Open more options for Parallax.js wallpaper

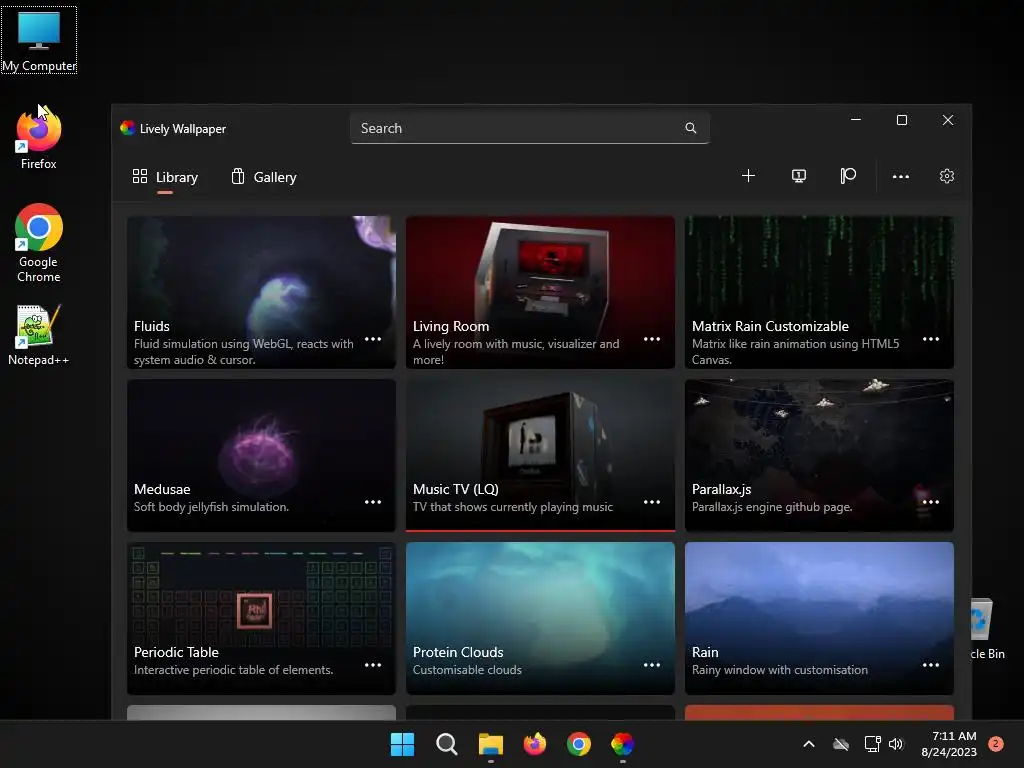point(931,502)
